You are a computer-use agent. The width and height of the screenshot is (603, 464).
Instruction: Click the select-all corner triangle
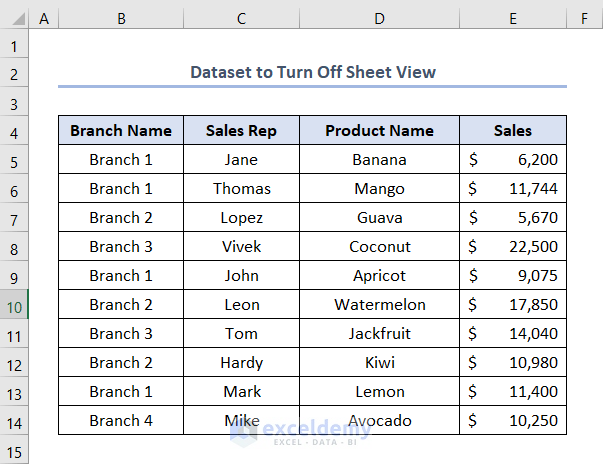tap(15, 18)
